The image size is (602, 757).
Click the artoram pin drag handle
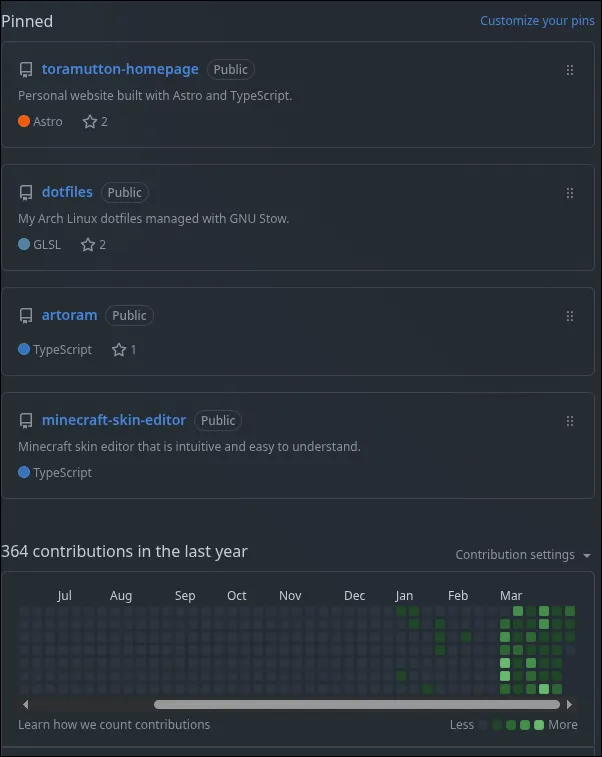(570, 316)
